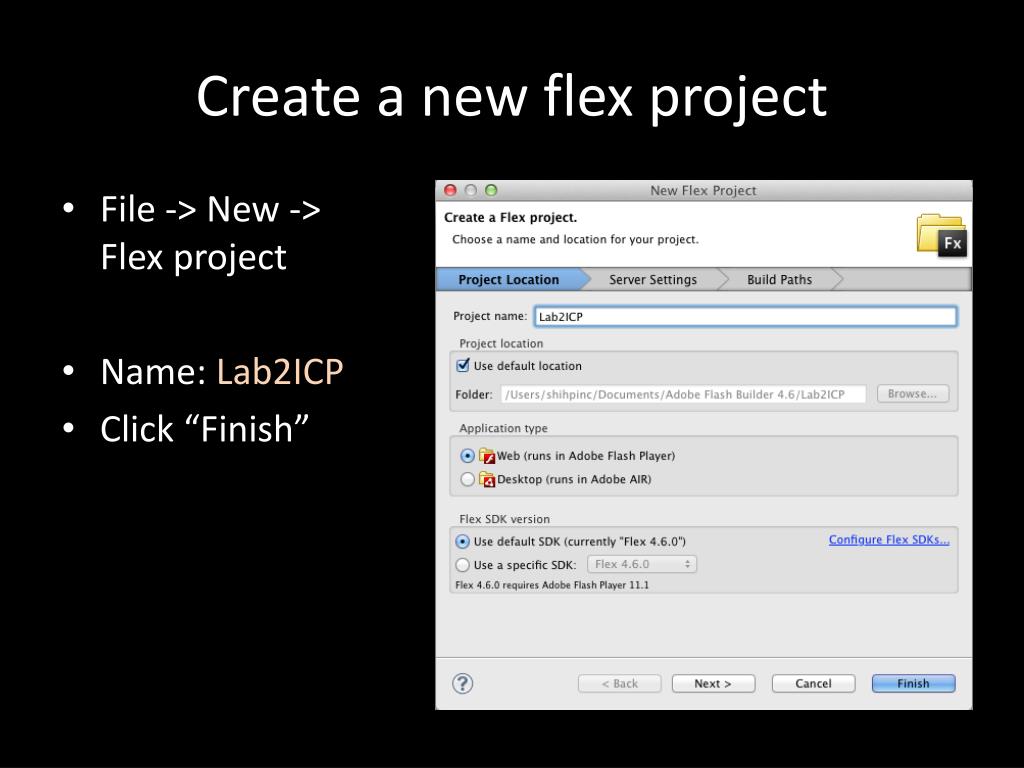Click the < Back button
1024x768 pixels.
pyautogui.click(x=619, y=683)
